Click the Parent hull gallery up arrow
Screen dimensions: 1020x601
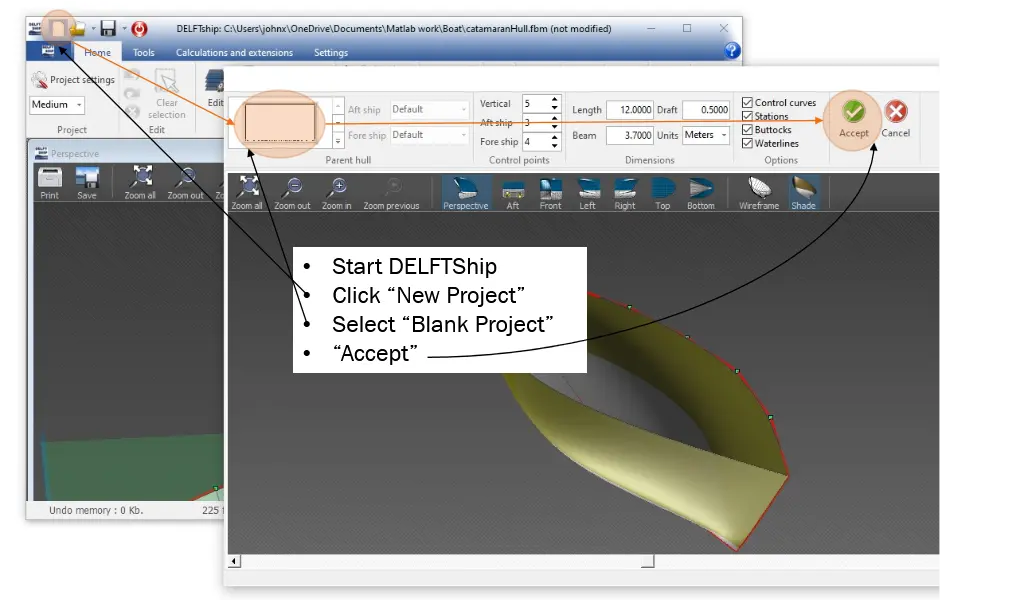click(x=338, y=105)
